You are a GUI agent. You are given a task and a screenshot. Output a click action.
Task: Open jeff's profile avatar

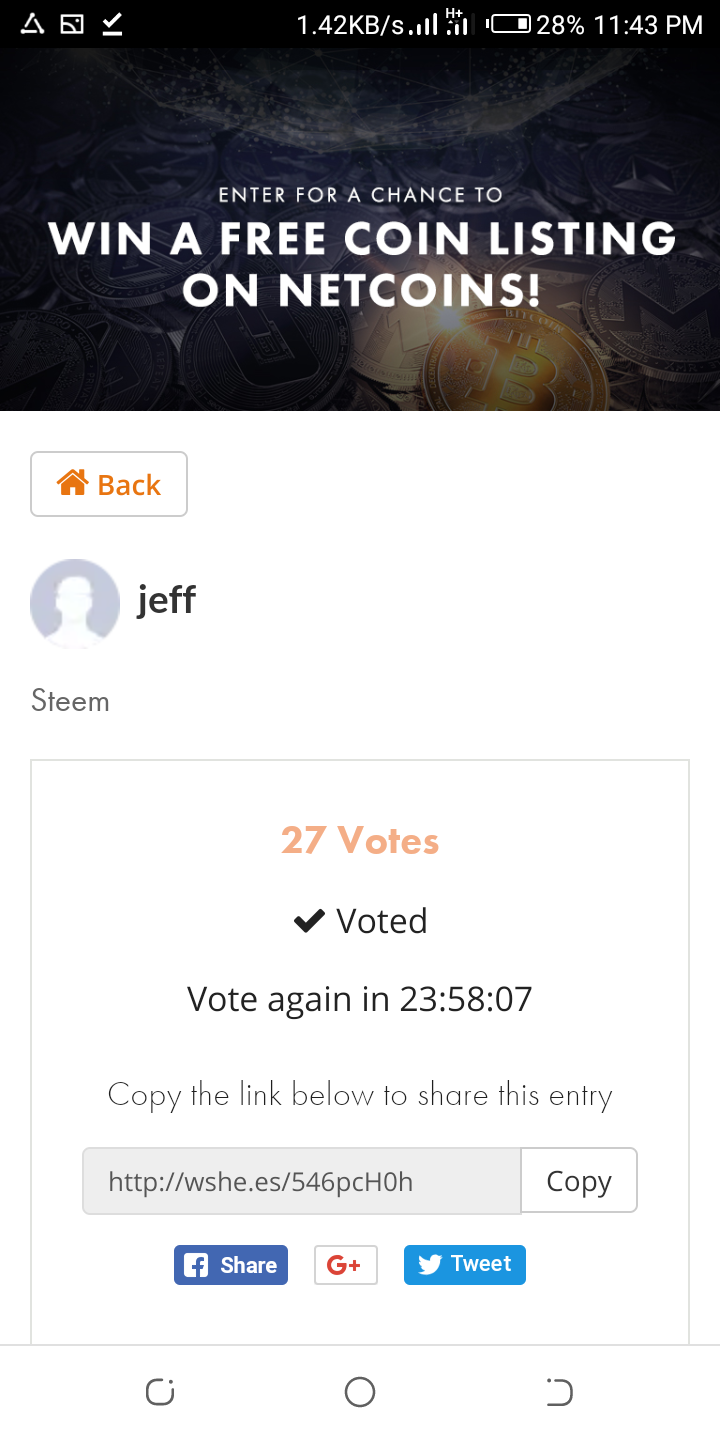click(75, 603)
